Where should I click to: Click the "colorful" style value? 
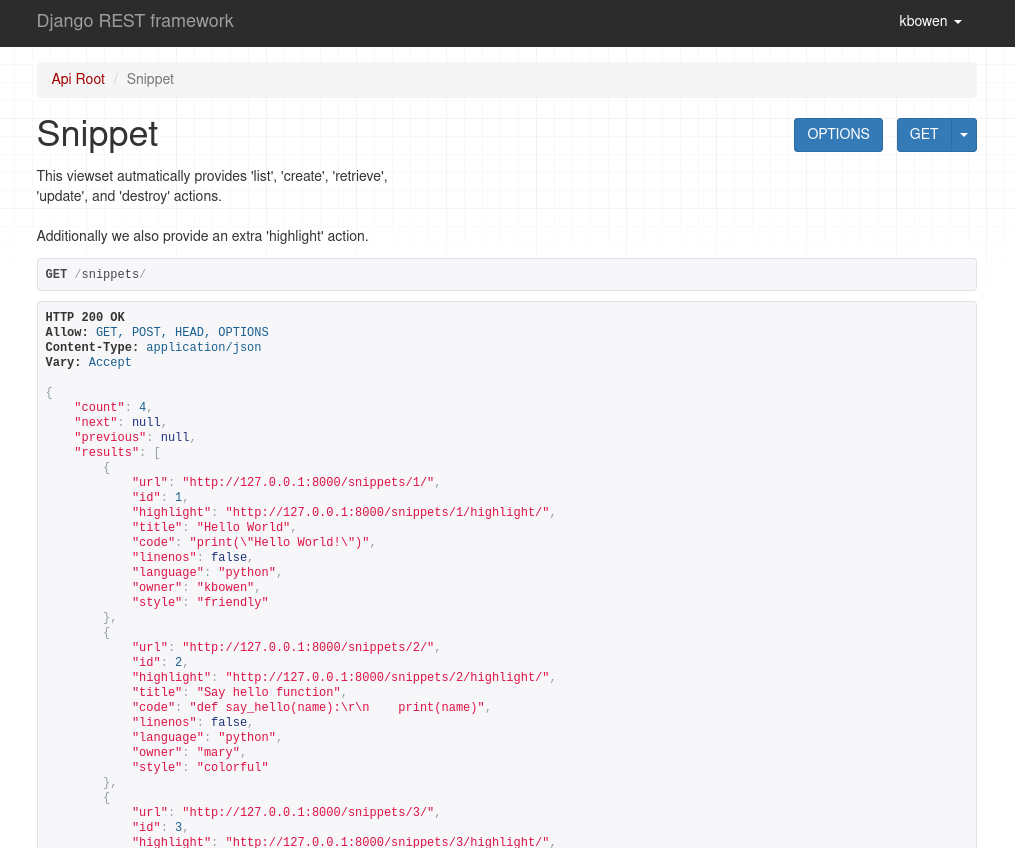232,767
